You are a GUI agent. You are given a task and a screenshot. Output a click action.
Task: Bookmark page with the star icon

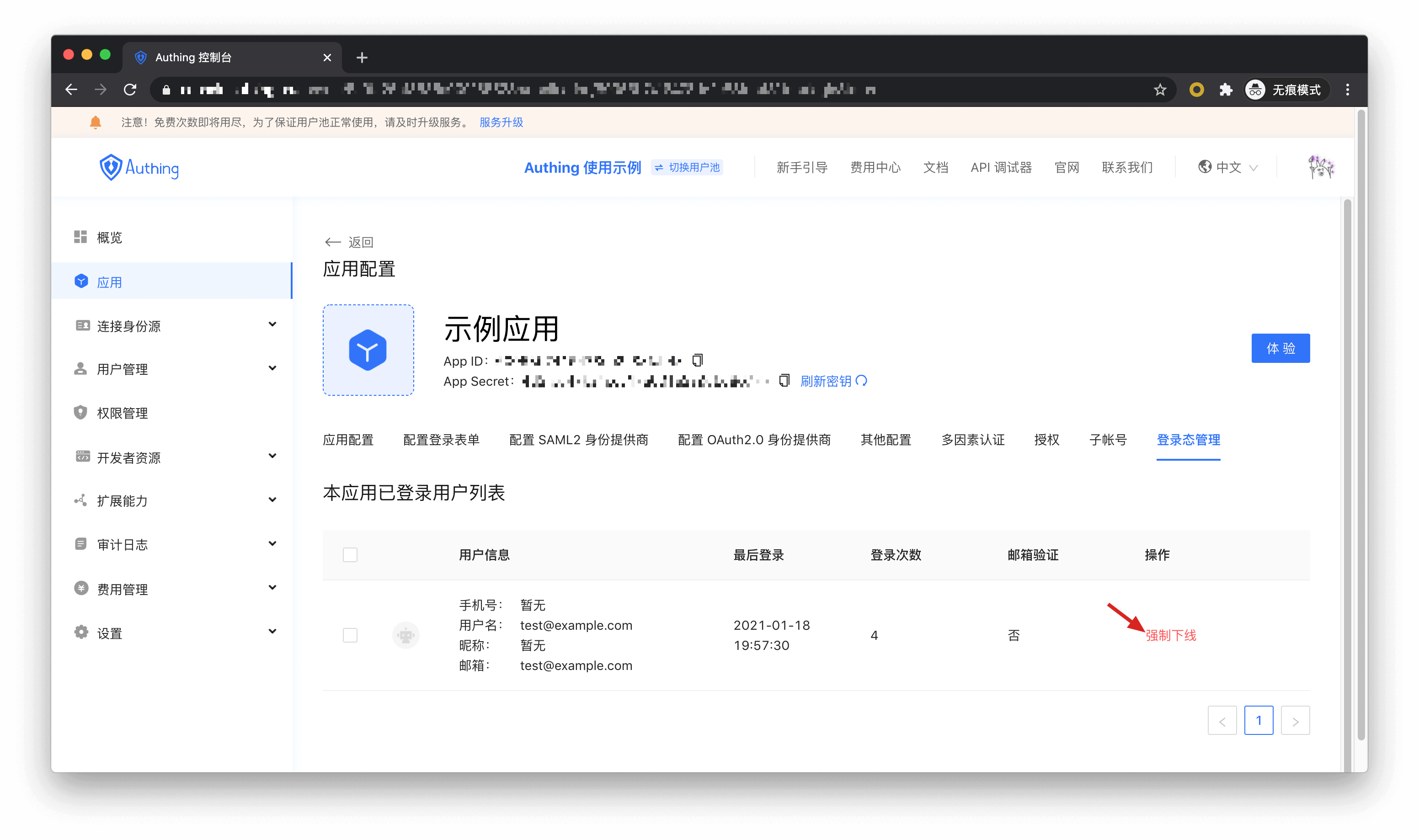coord(1160,90)
